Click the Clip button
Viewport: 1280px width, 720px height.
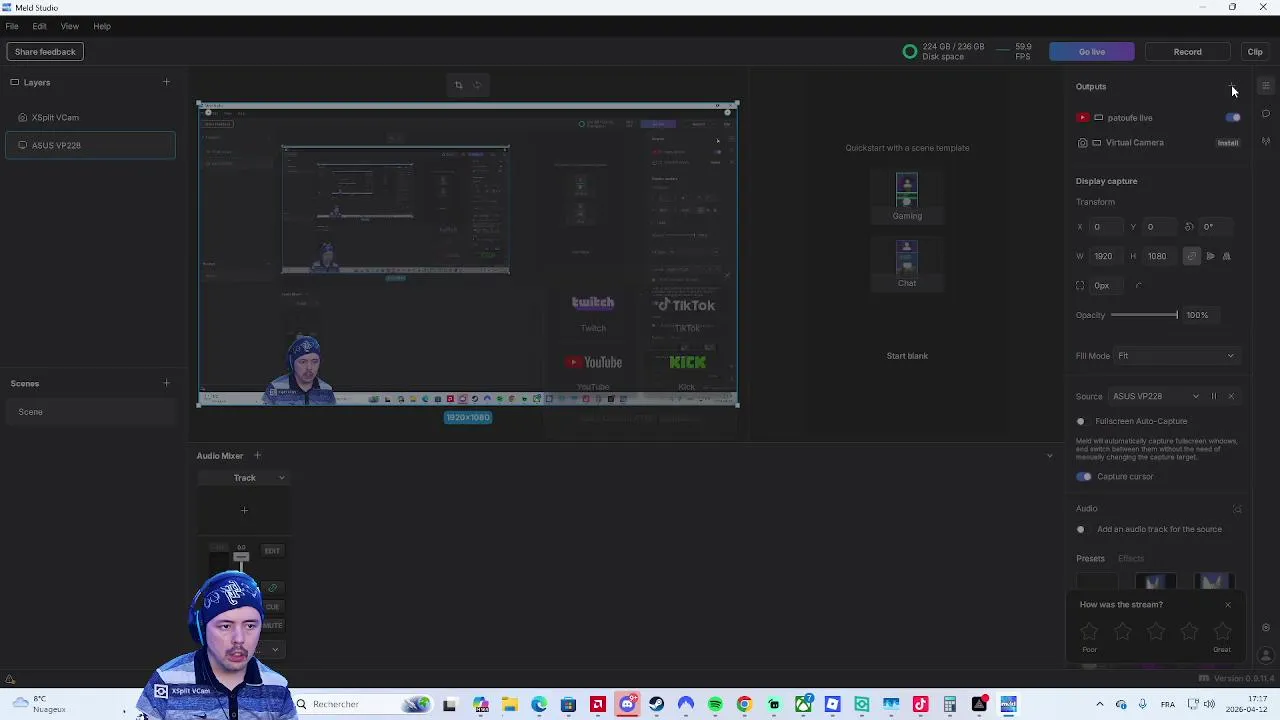click(x=1255, y=52)
